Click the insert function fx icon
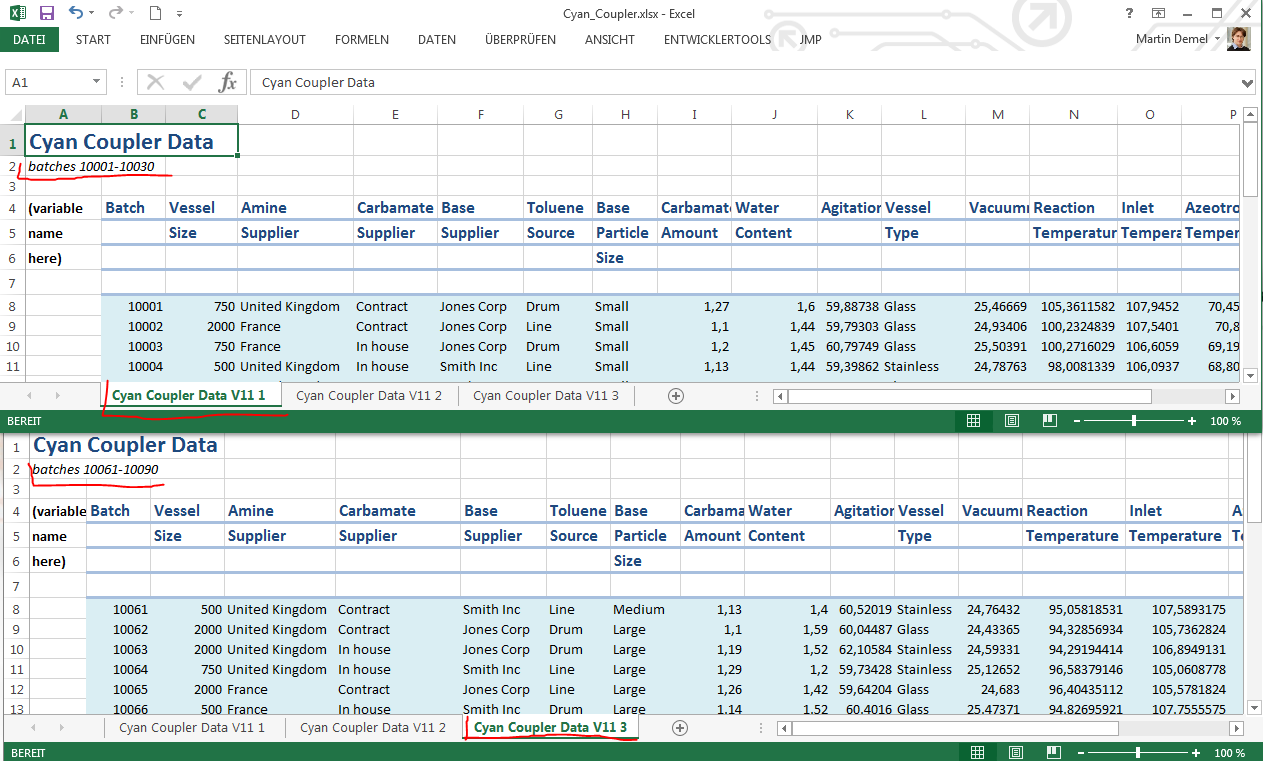This screenshot has width=1263, height=761. (x=227, y=82)
